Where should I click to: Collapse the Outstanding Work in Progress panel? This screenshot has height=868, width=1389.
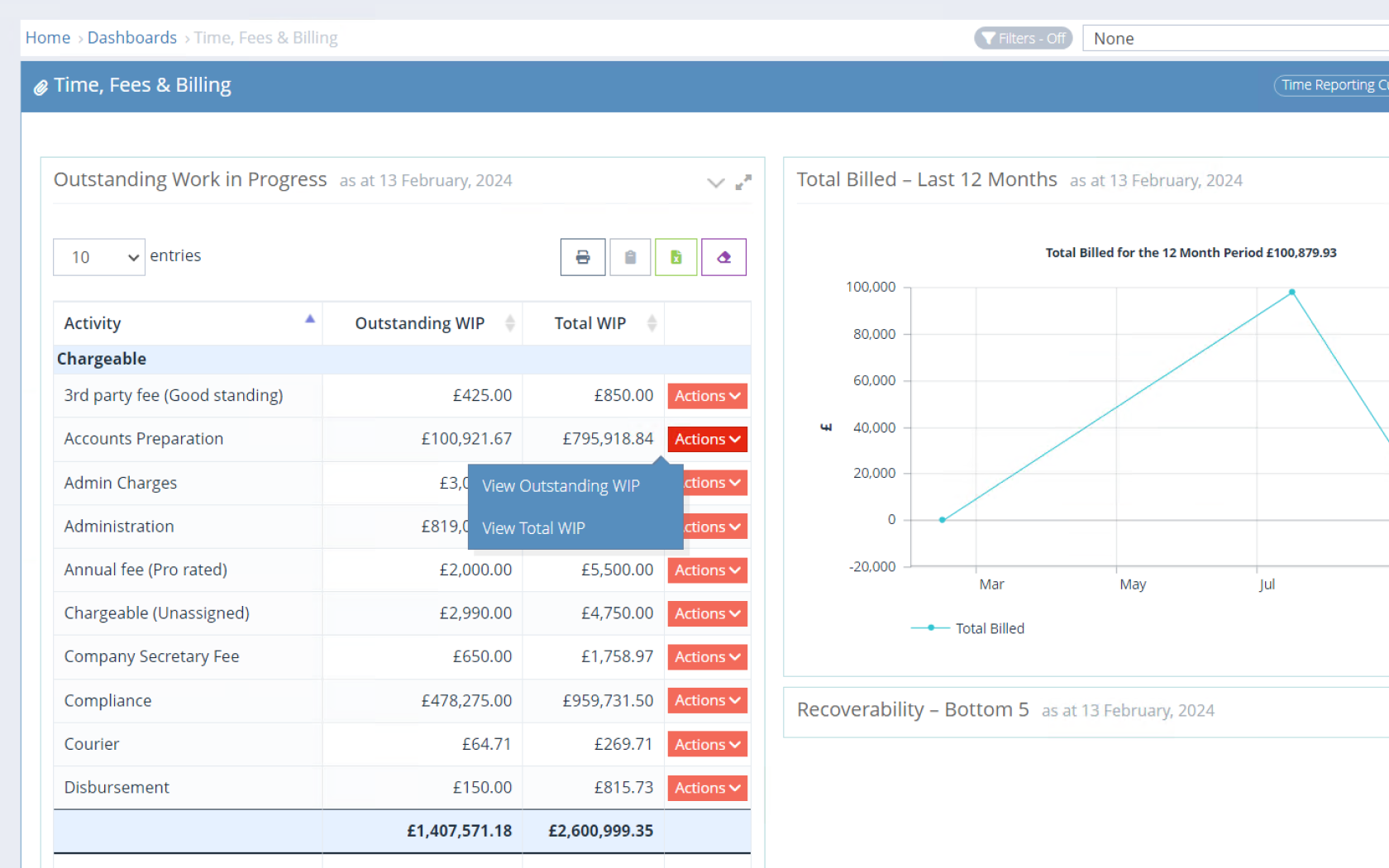pos(715,183)
